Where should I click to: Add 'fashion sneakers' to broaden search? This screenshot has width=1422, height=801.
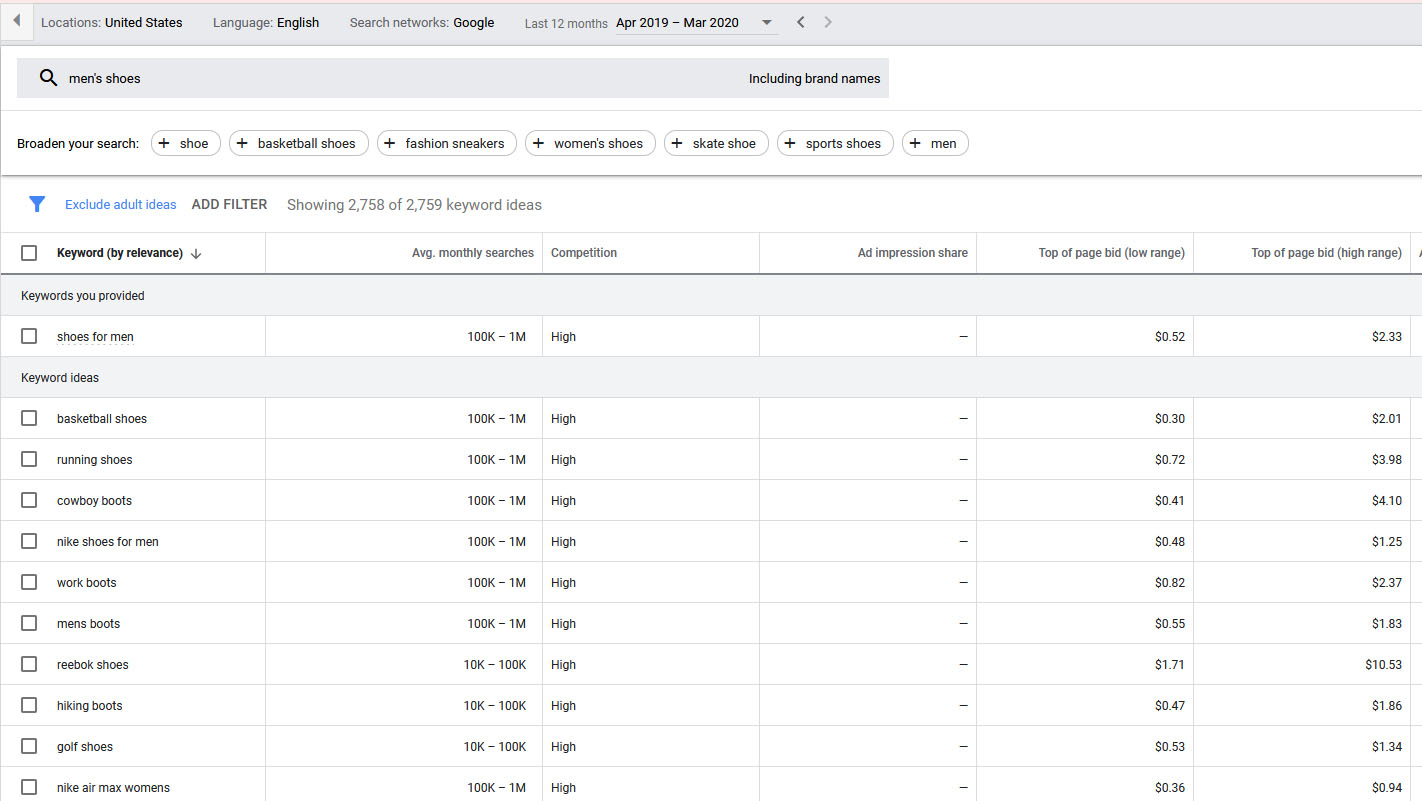[447, 143]
